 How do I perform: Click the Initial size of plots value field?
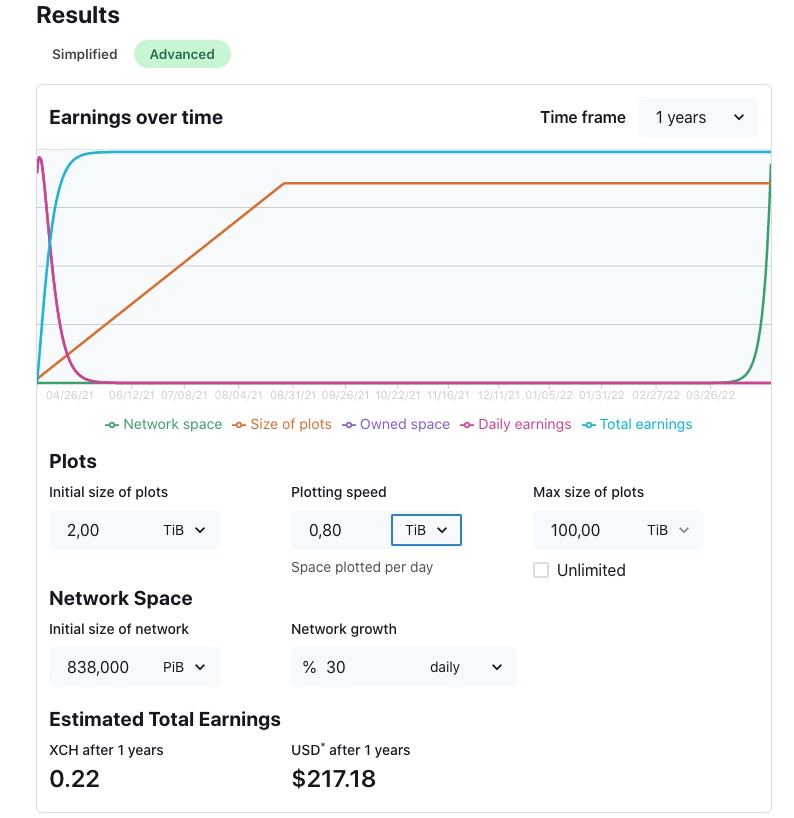(x=102, y=530)
